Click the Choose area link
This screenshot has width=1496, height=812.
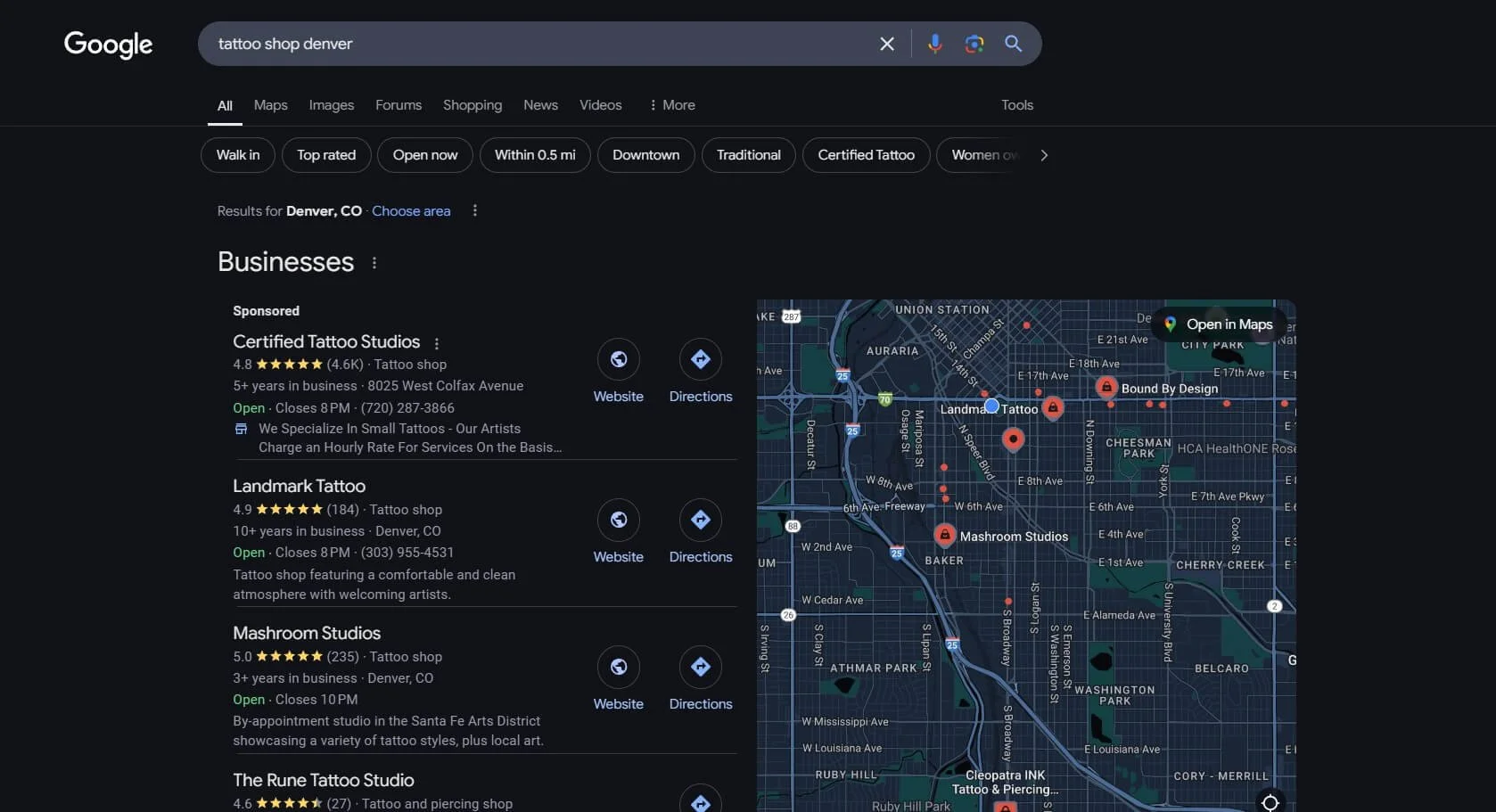[x=410, y=210]
